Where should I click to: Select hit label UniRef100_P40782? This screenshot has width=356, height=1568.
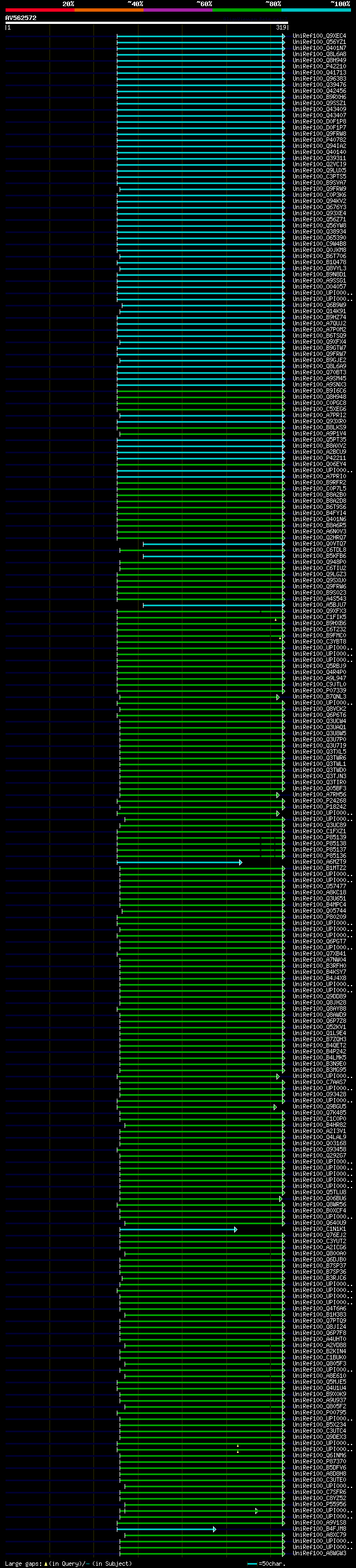click(319, 140)
